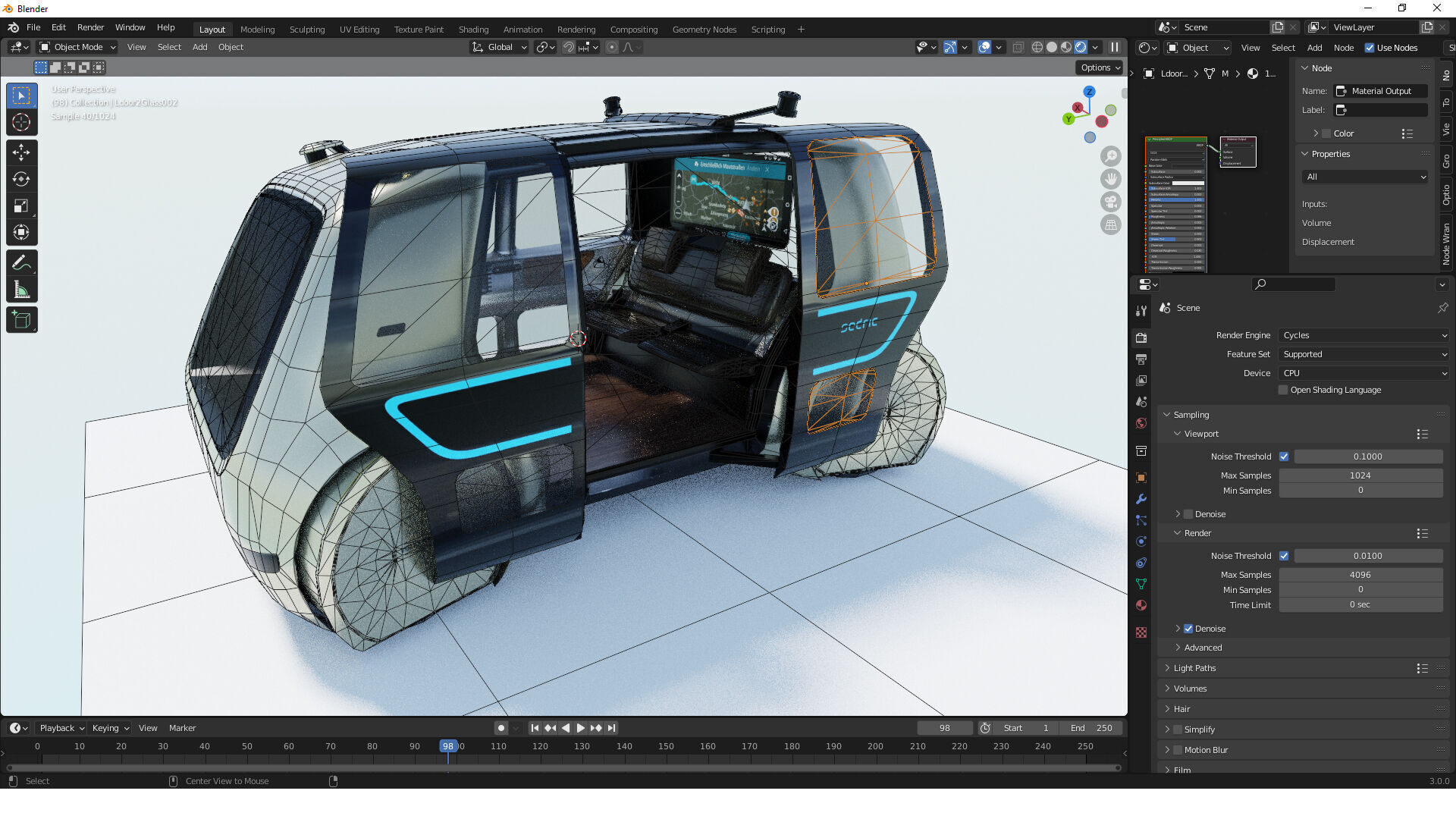Enable the Motion Blur checkbox
Image resolution: width=1456 pixels, height=819 pixels.
coord(1178,750)
